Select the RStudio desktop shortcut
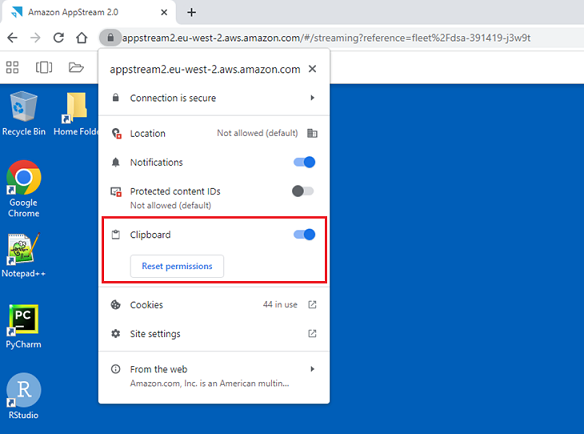584x434 pixels. (23, 396)
